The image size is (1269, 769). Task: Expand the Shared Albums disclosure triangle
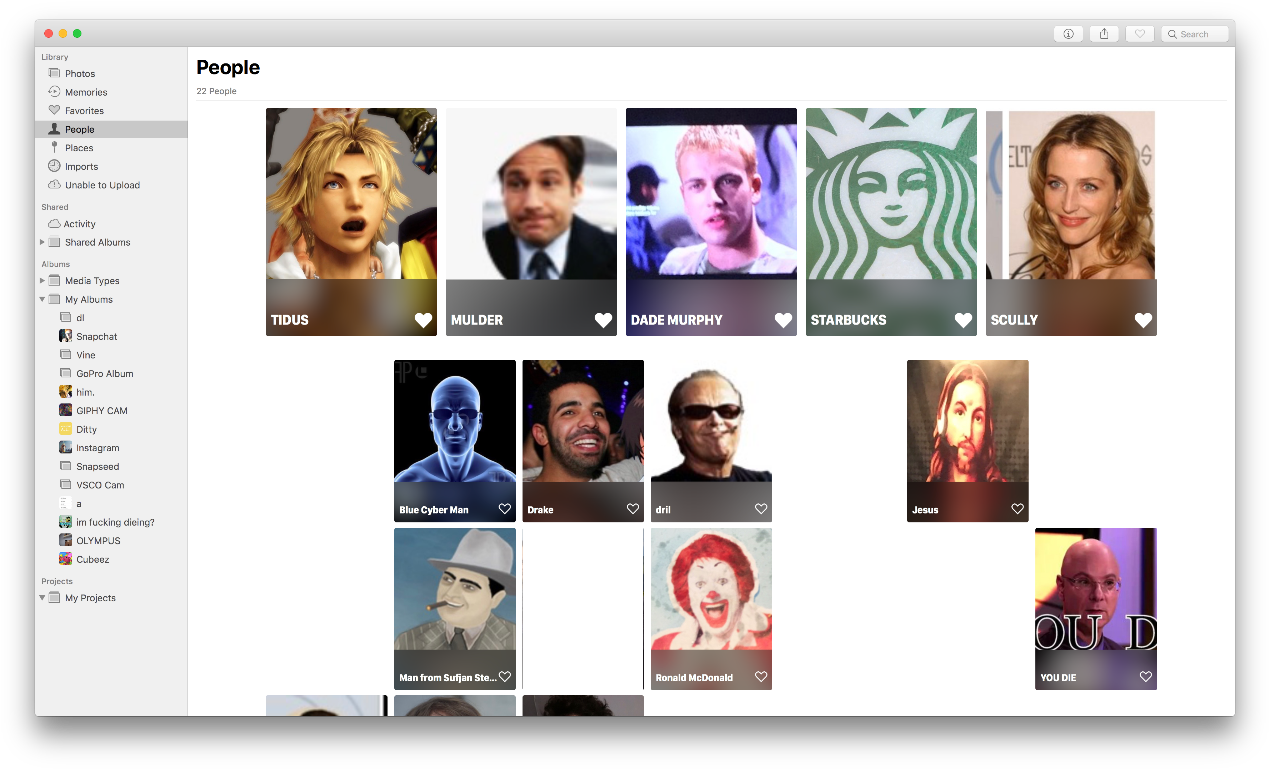(x=42, y=243)
